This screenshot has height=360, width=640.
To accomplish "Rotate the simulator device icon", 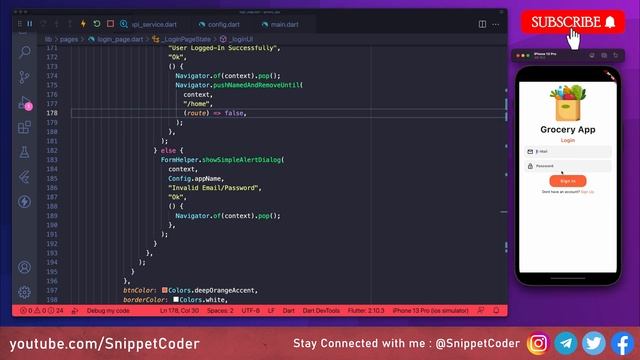I will [x=616, y=55].
